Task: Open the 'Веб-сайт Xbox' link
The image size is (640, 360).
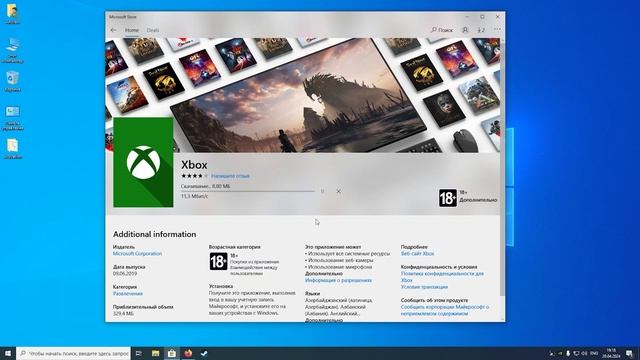Action: tap(417, 253)
